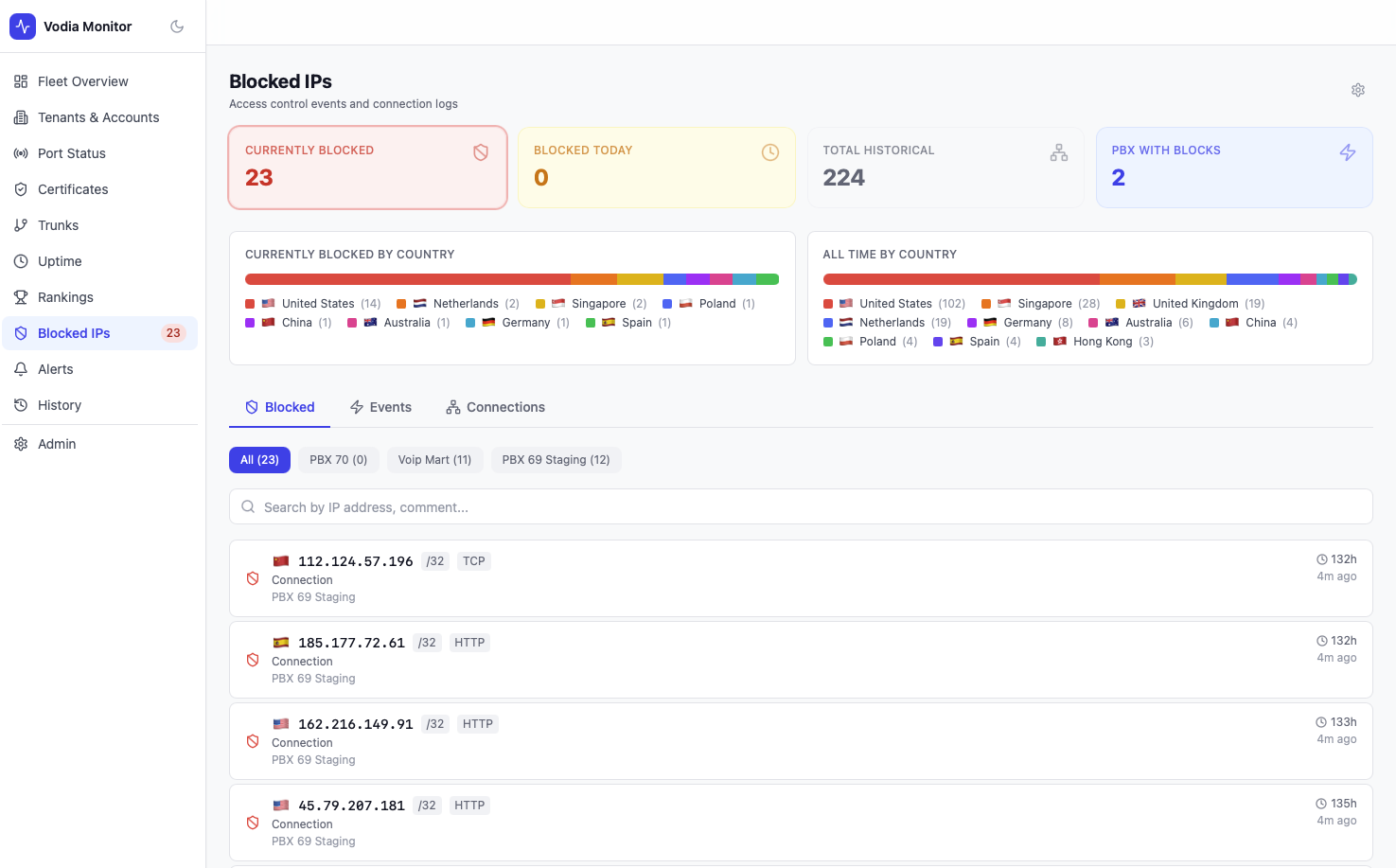Toggle dark mode moon icon
The height and width of the screenshot is (868, 1396).
177,27
